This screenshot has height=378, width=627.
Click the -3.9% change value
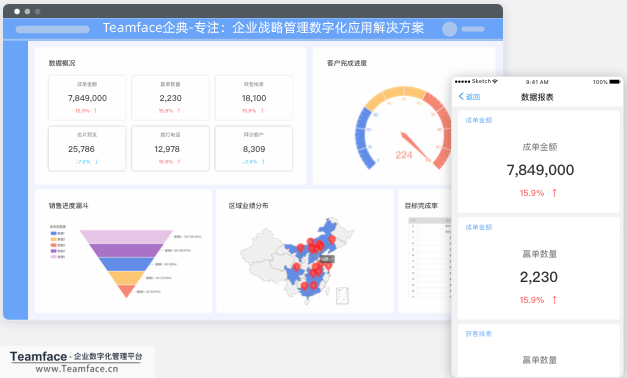[250, 162]
